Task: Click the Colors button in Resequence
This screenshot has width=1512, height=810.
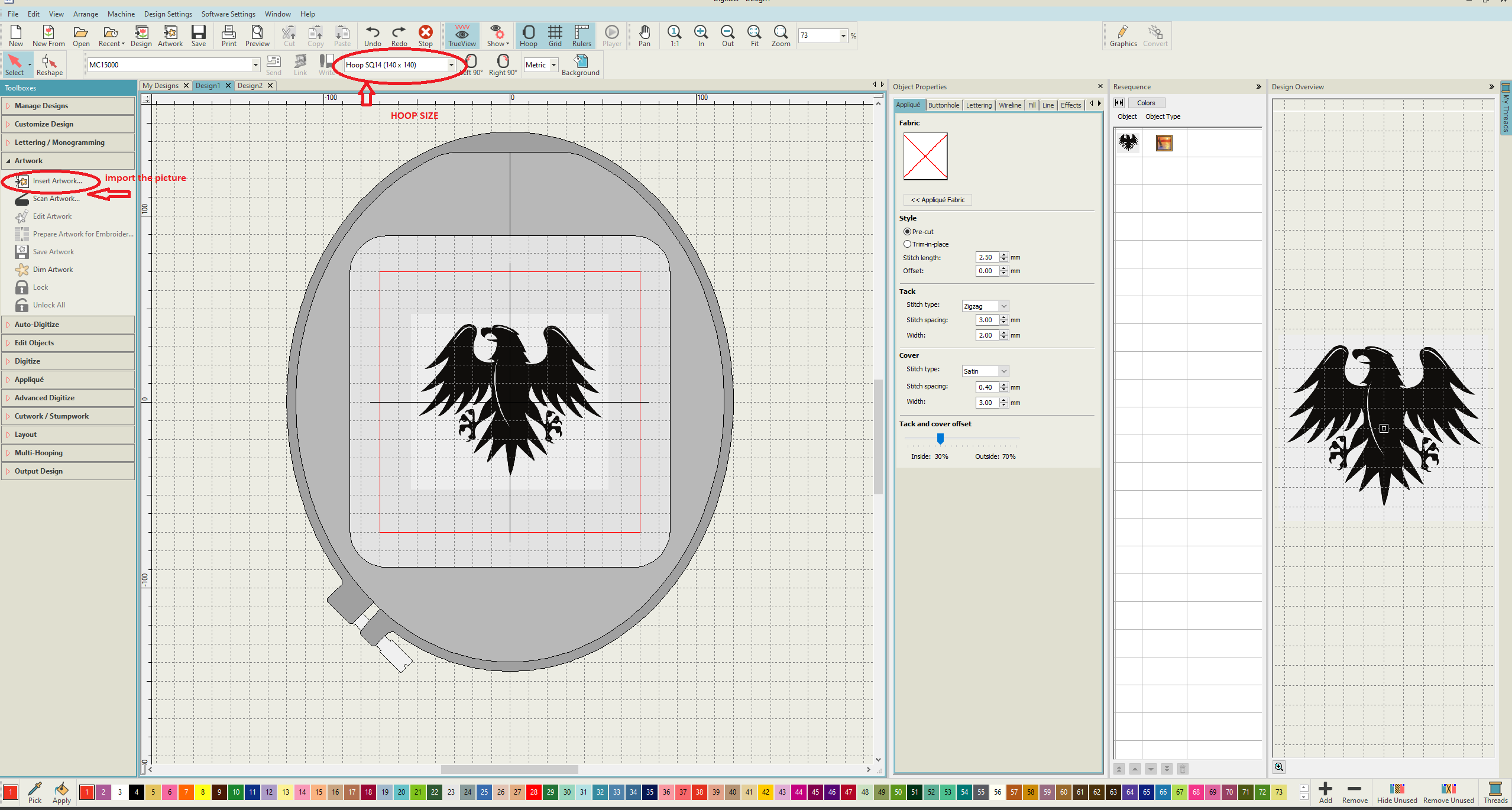Action: [1145, 103]
